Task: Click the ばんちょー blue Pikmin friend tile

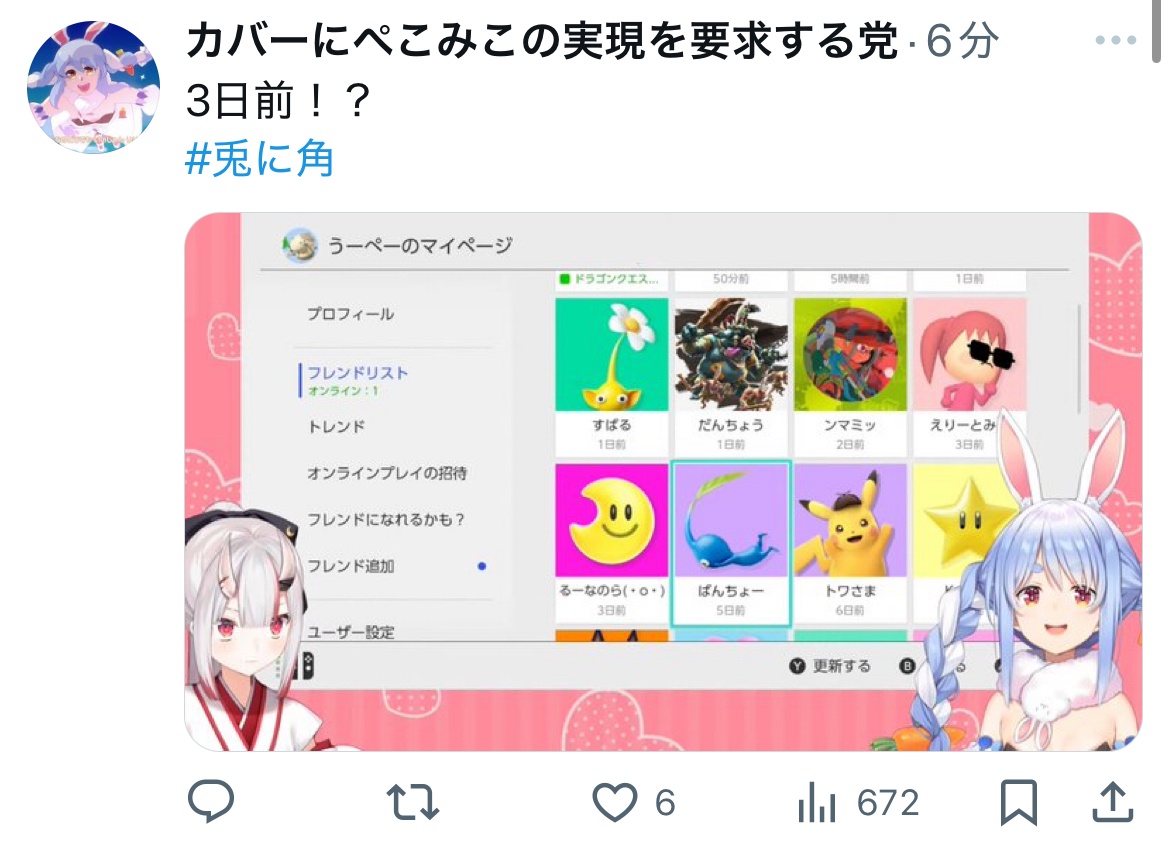Action: [731, 543]
